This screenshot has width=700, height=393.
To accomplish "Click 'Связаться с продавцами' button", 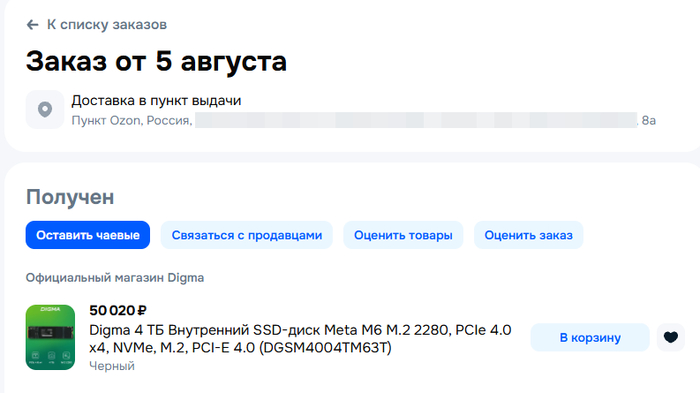I will point(246,235).
